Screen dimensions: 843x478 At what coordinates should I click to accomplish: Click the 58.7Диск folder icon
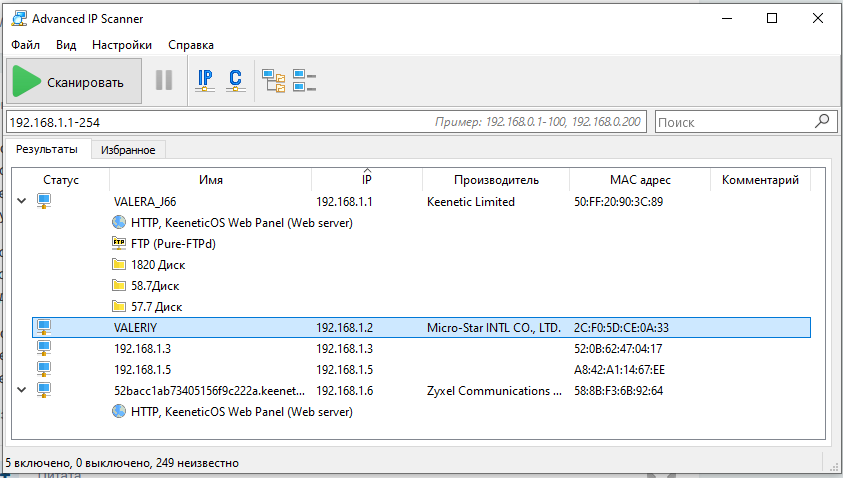click(119, 285)
